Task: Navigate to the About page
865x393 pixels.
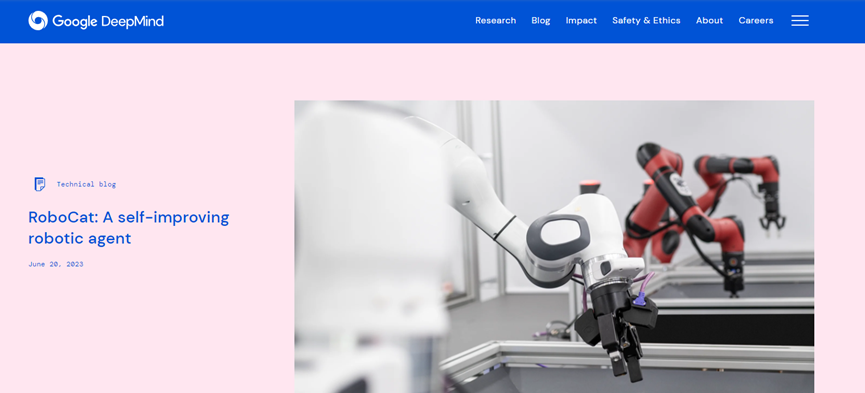Action: (709, 20)
